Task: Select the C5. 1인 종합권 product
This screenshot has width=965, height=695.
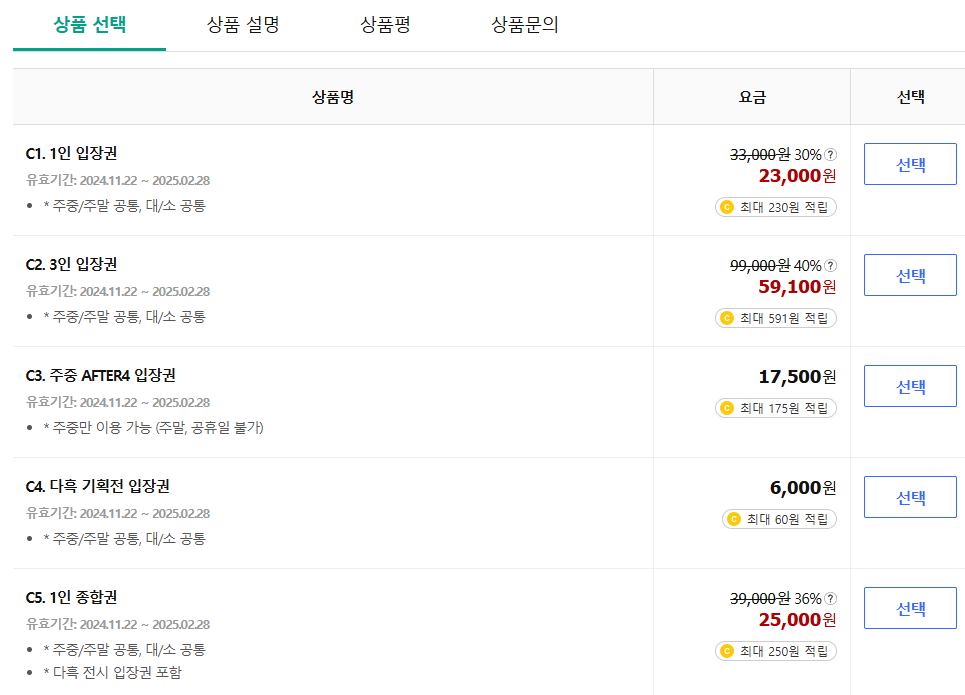Action: [x=910, y=608]
